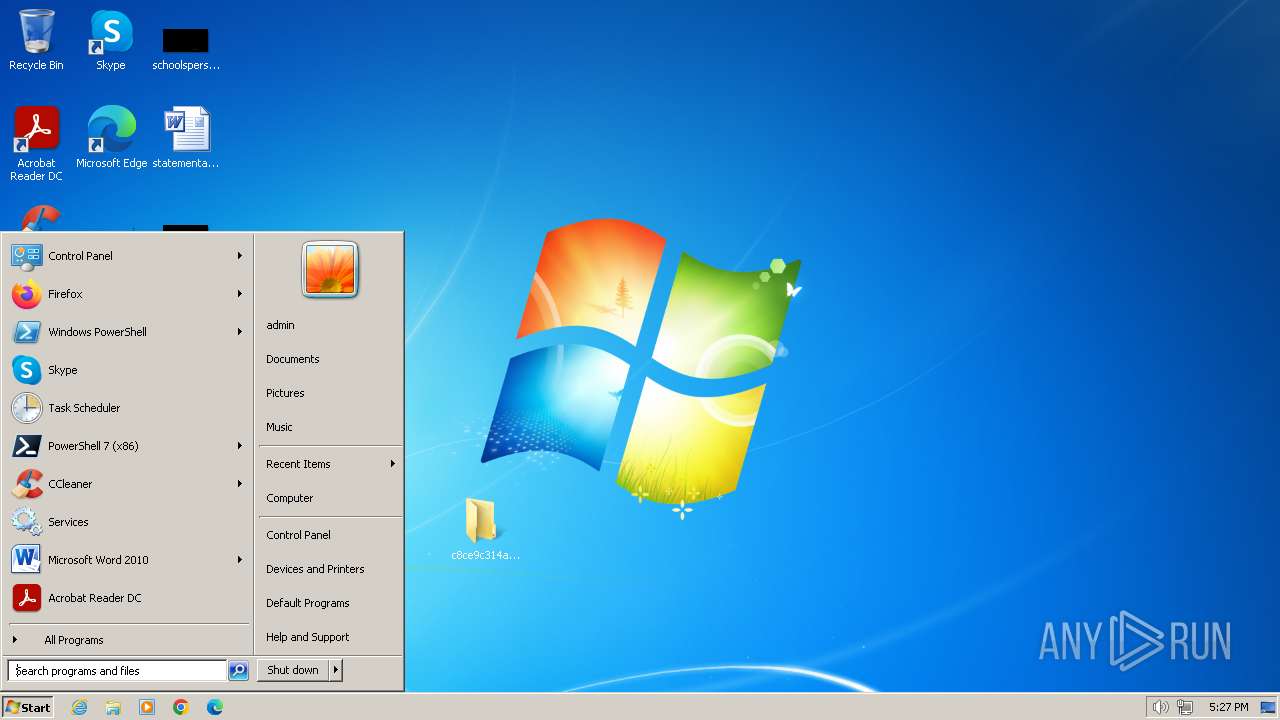This screenshot has height=720, width=1280.
Task: Expand Windows PowerShell jump list arrow
Action: coord(240,332)
